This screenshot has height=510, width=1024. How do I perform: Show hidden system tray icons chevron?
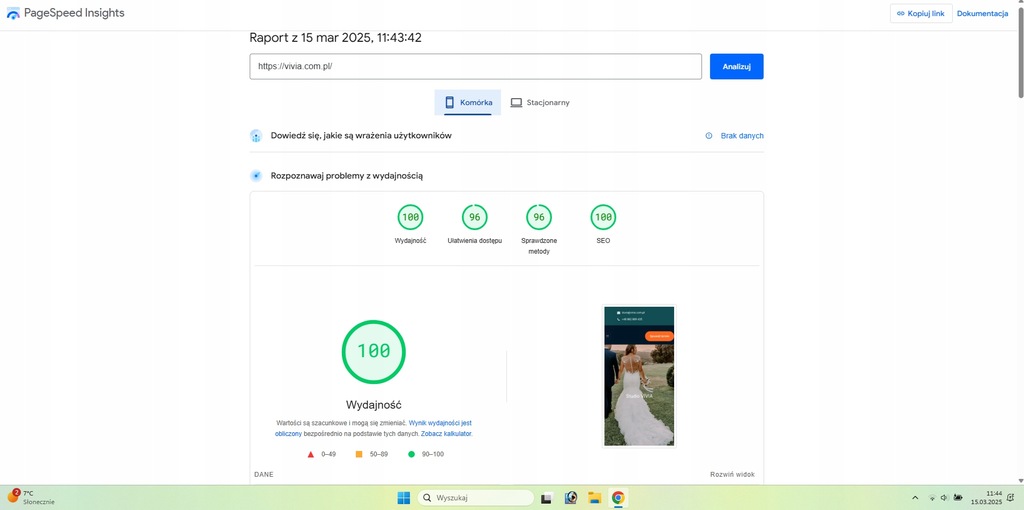point(915,498)
